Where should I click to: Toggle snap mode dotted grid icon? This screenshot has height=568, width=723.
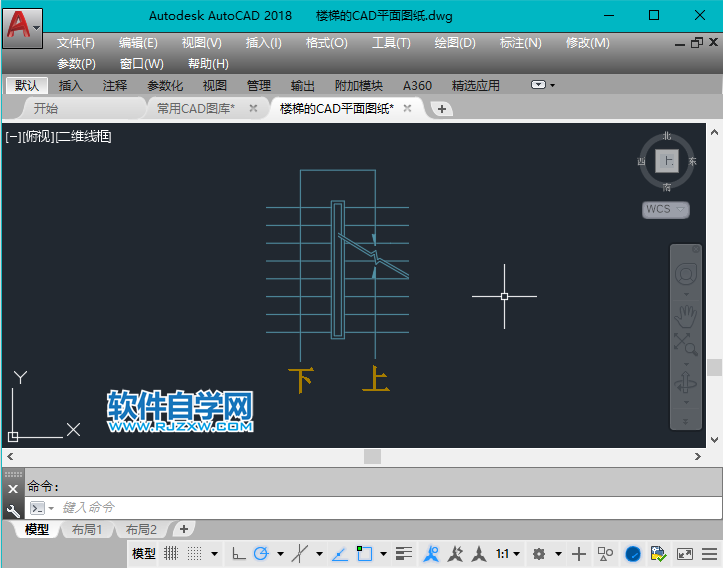[195, 553]
